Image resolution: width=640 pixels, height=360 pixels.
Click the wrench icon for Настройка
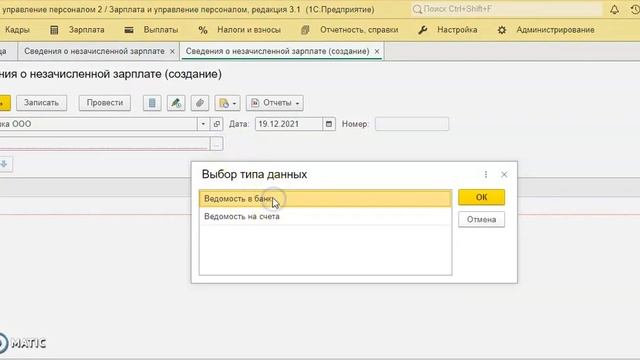click(422, 30)
